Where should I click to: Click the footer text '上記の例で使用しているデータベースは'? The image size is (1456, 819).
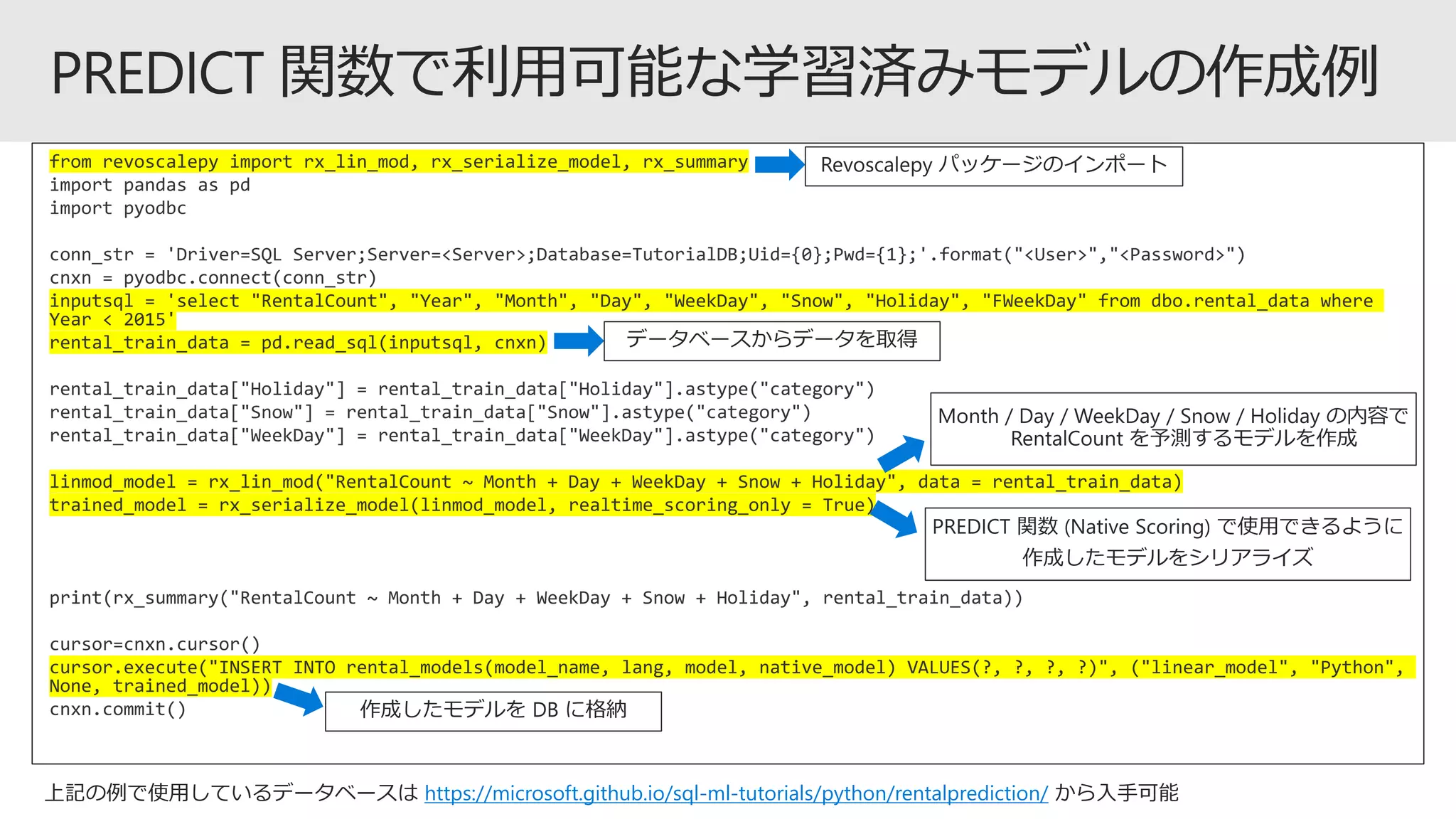232,793
